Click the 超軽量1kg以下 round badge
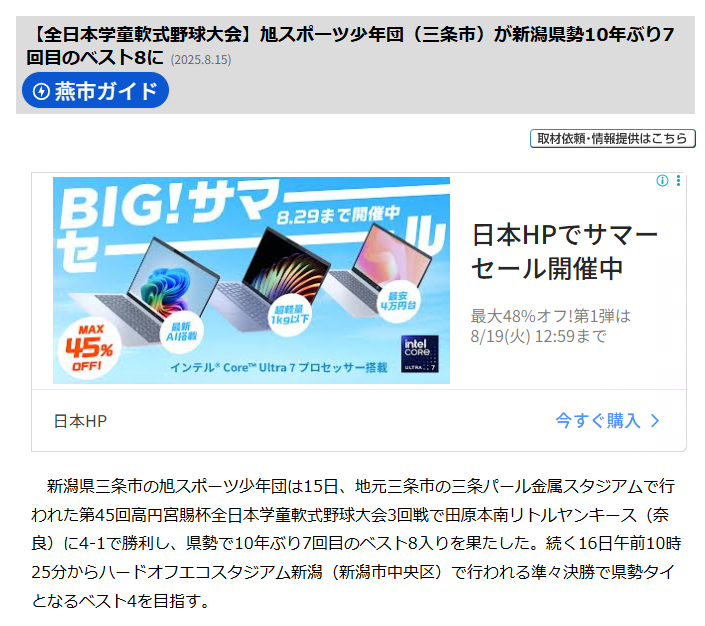Image resolution: width=705 pixels, height=626 pixels. tap(289, 314)
